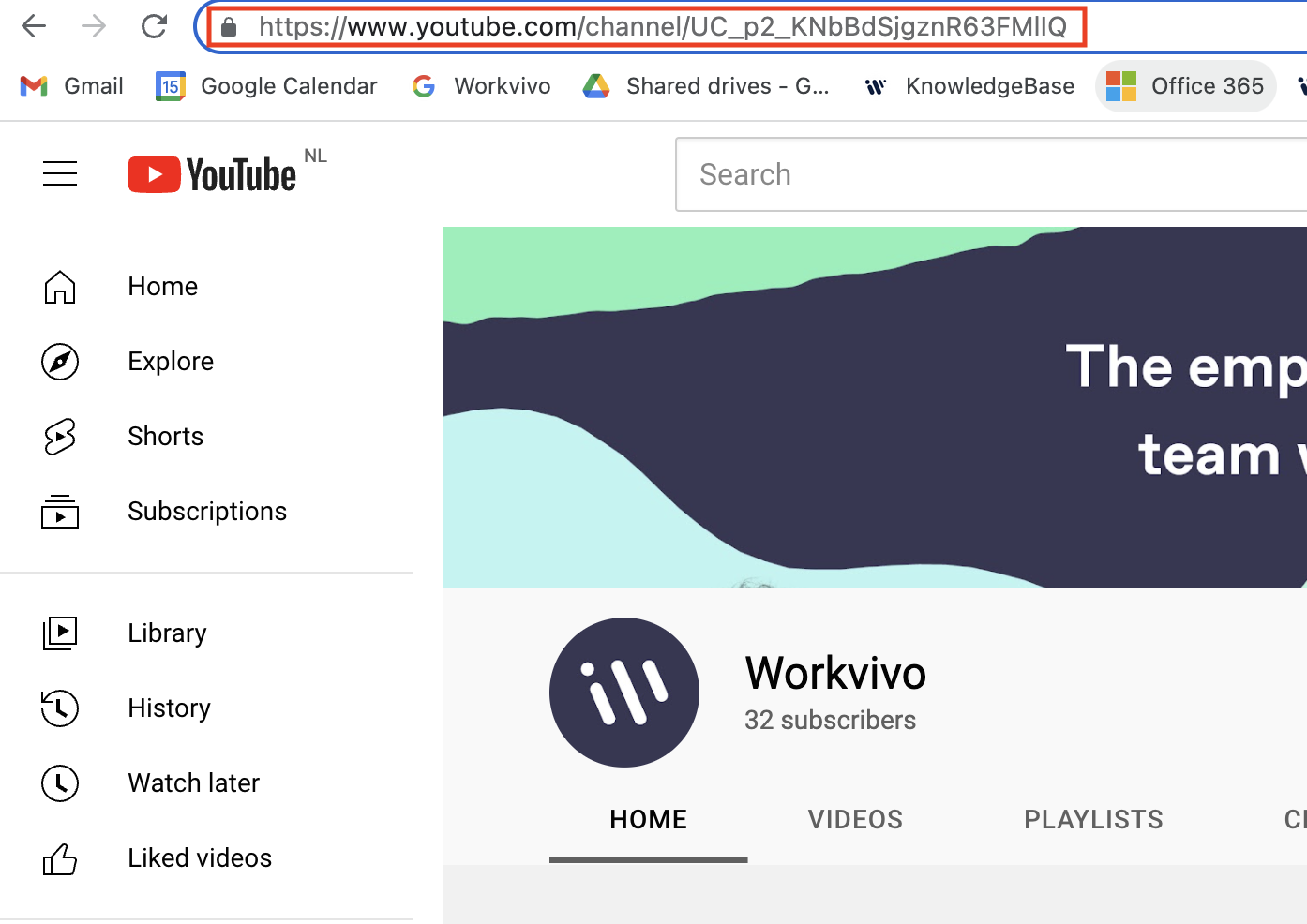Click the Workvivo channel avatar
This screenshot has height=924, width=1307.
624,693
